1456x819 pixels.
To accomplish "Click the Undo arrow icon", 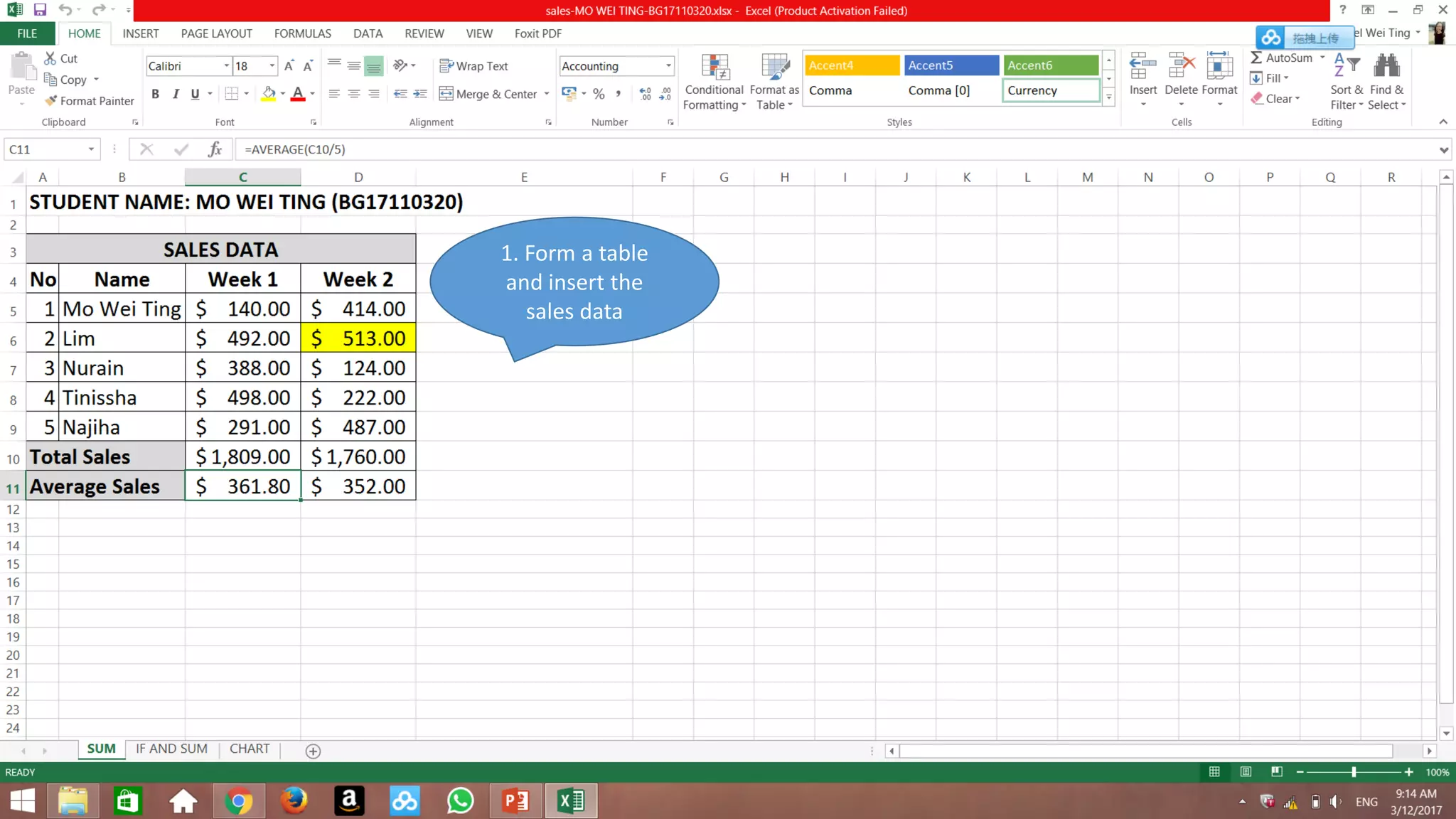I will click(65, 10).
